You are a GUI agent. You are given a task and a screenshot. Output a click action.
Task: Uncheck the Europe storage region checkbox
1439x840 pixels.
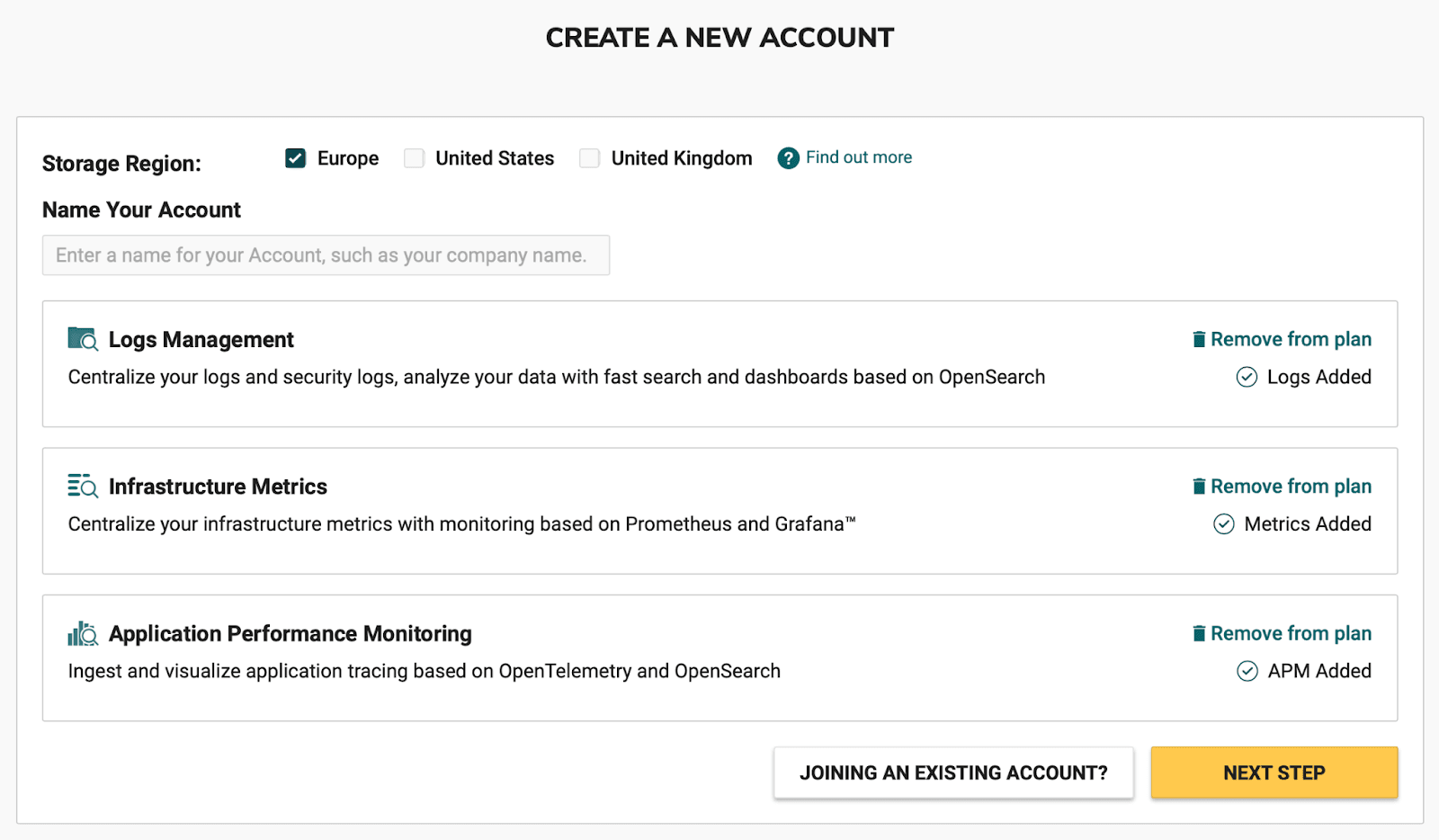click(x=295, y=157)
